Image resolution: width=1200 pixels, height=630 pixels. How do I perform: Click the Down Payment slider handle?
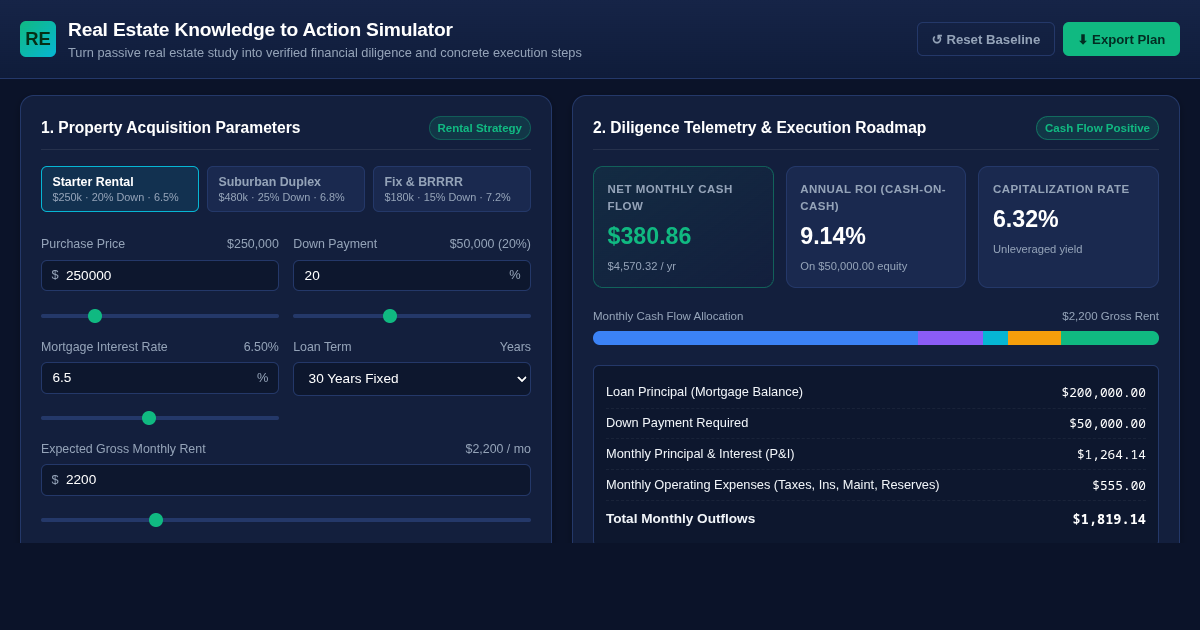pyautogui.click(x=390, y=316)
